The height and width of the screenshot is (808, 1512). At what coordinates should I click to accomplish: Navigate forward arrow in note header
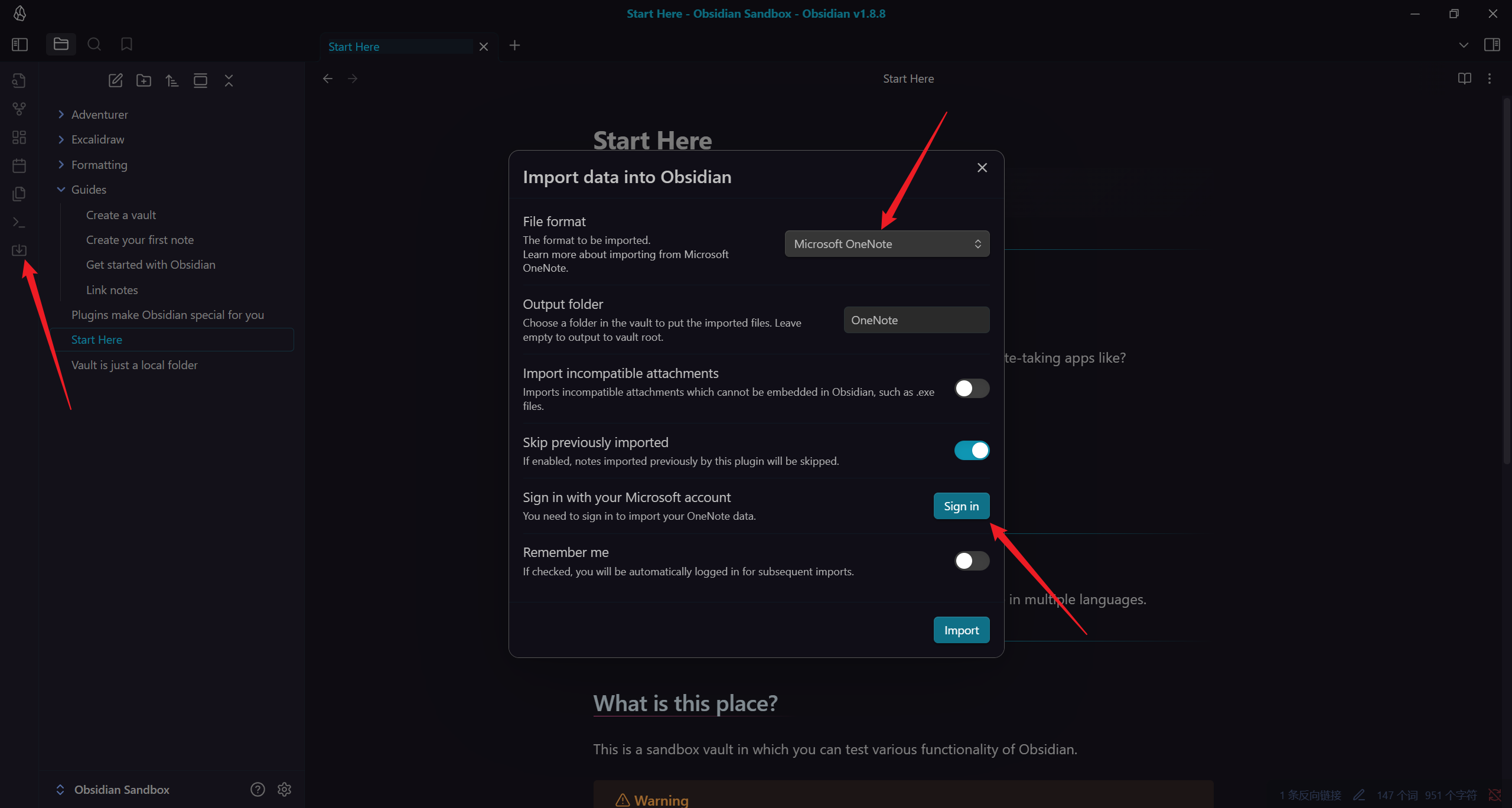click(353, 79)
